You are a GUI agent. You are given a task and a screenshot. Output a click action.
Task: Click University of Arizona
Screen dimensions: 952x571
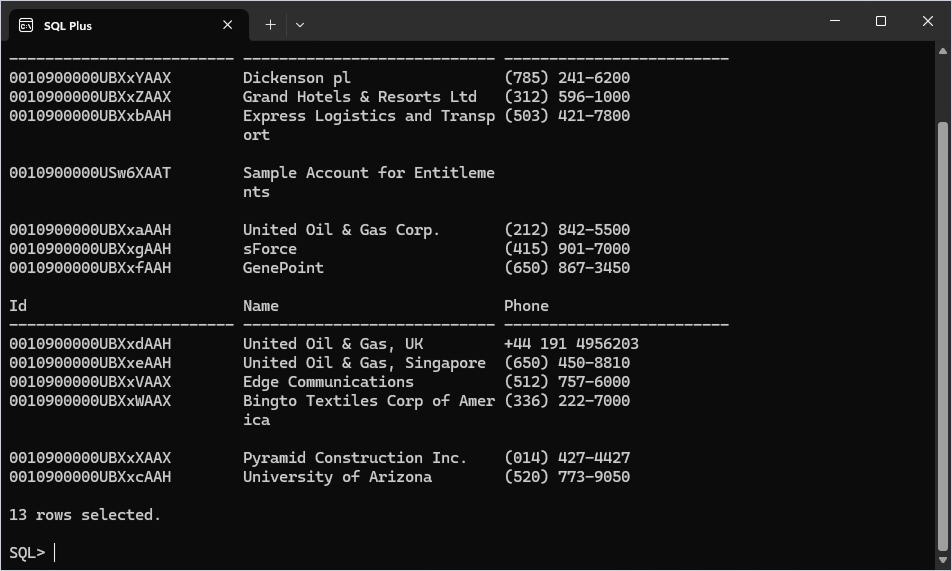tap(337, 476)
